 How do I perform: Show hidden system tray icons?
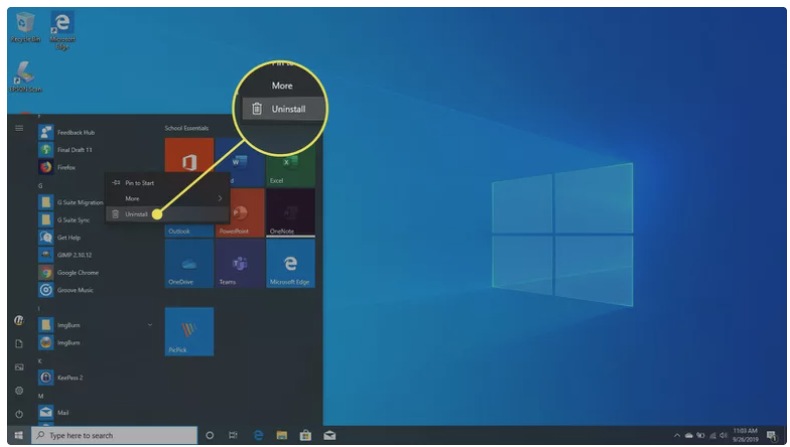[677, 436]
